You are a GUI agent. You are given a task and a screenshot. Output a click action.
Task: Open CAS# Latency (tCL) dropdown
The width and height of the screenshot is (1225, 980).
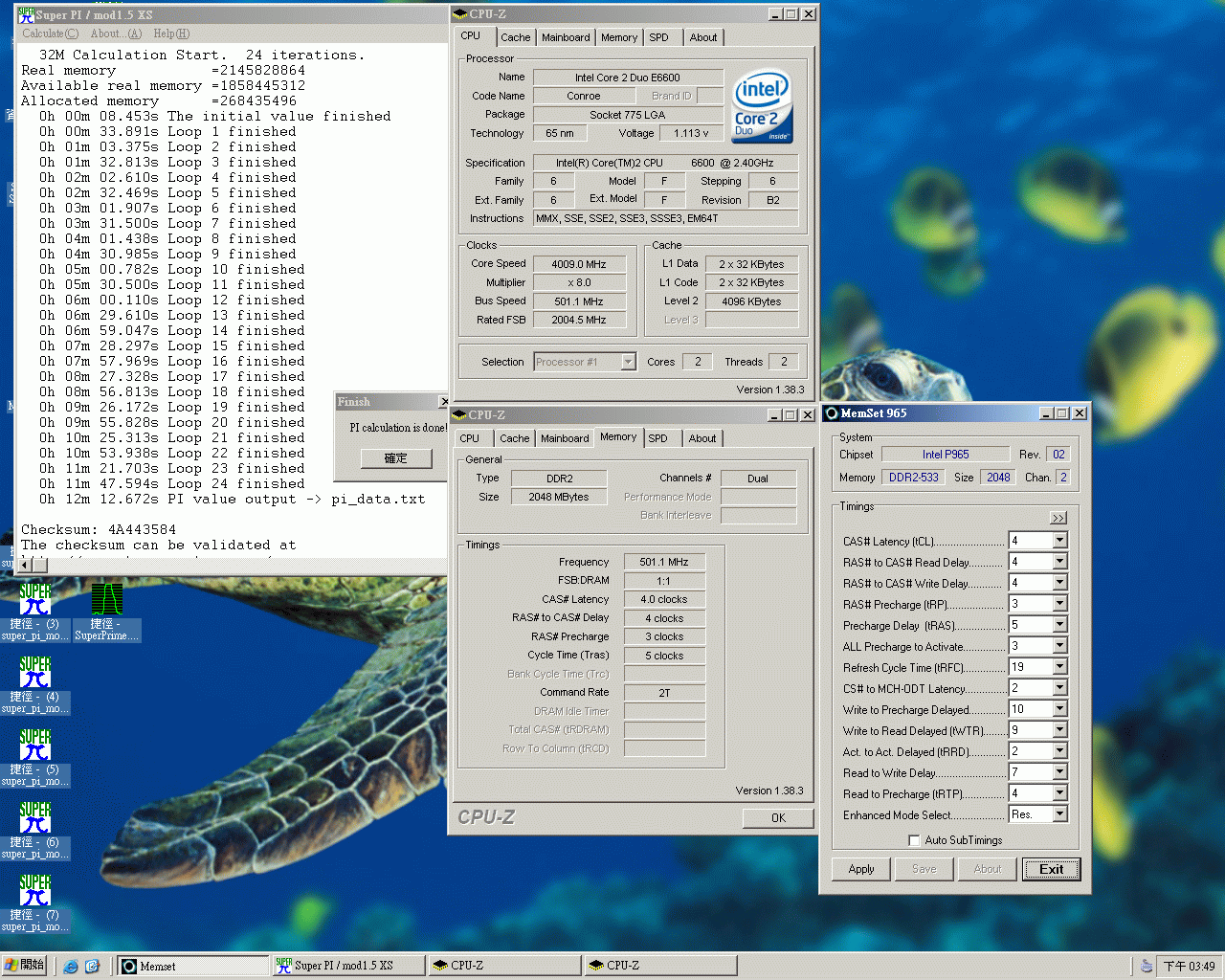[x=1059, y=541]
